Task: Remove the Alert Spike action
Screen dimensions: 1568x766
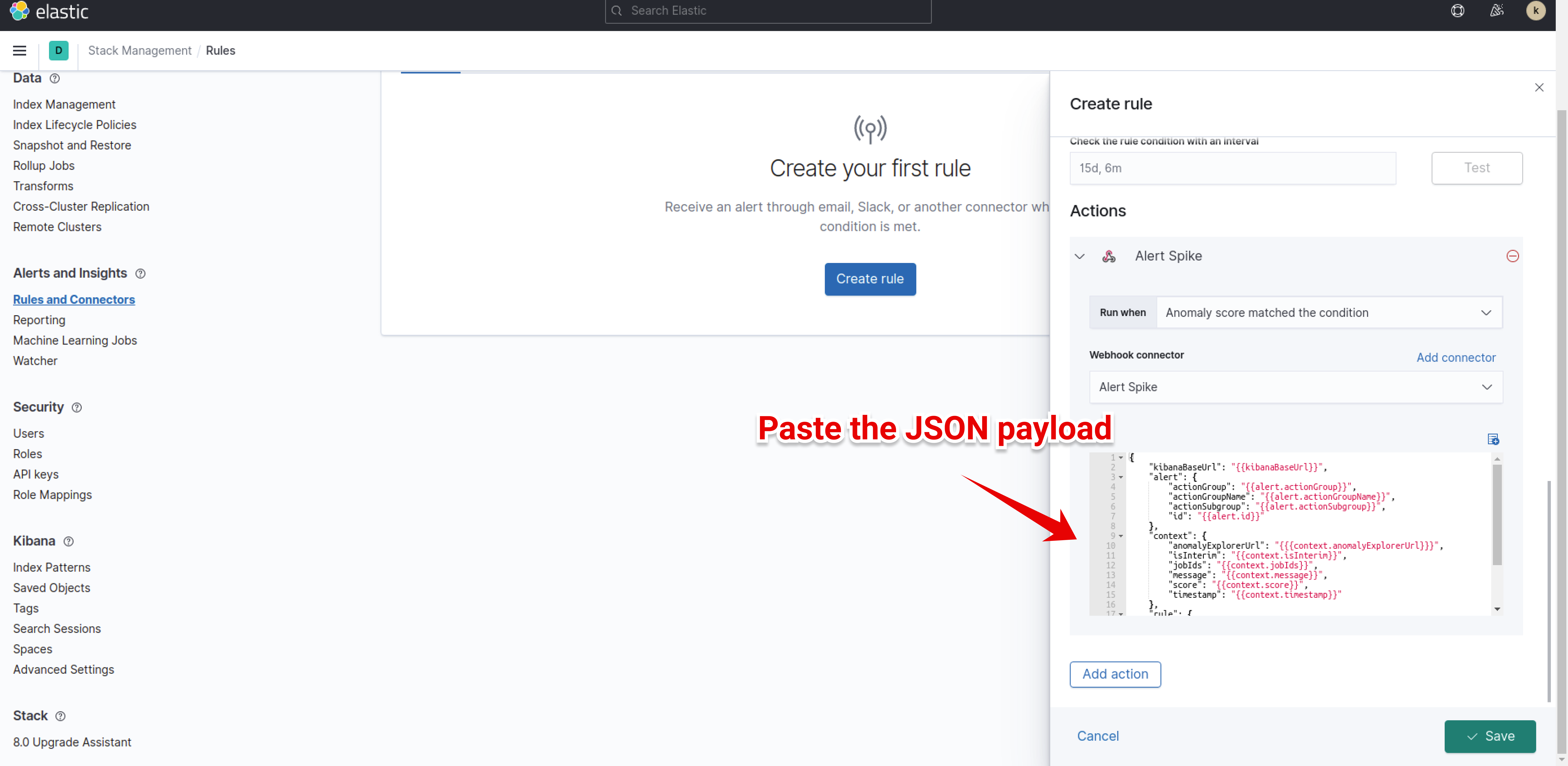Action: pos(1513,256)
